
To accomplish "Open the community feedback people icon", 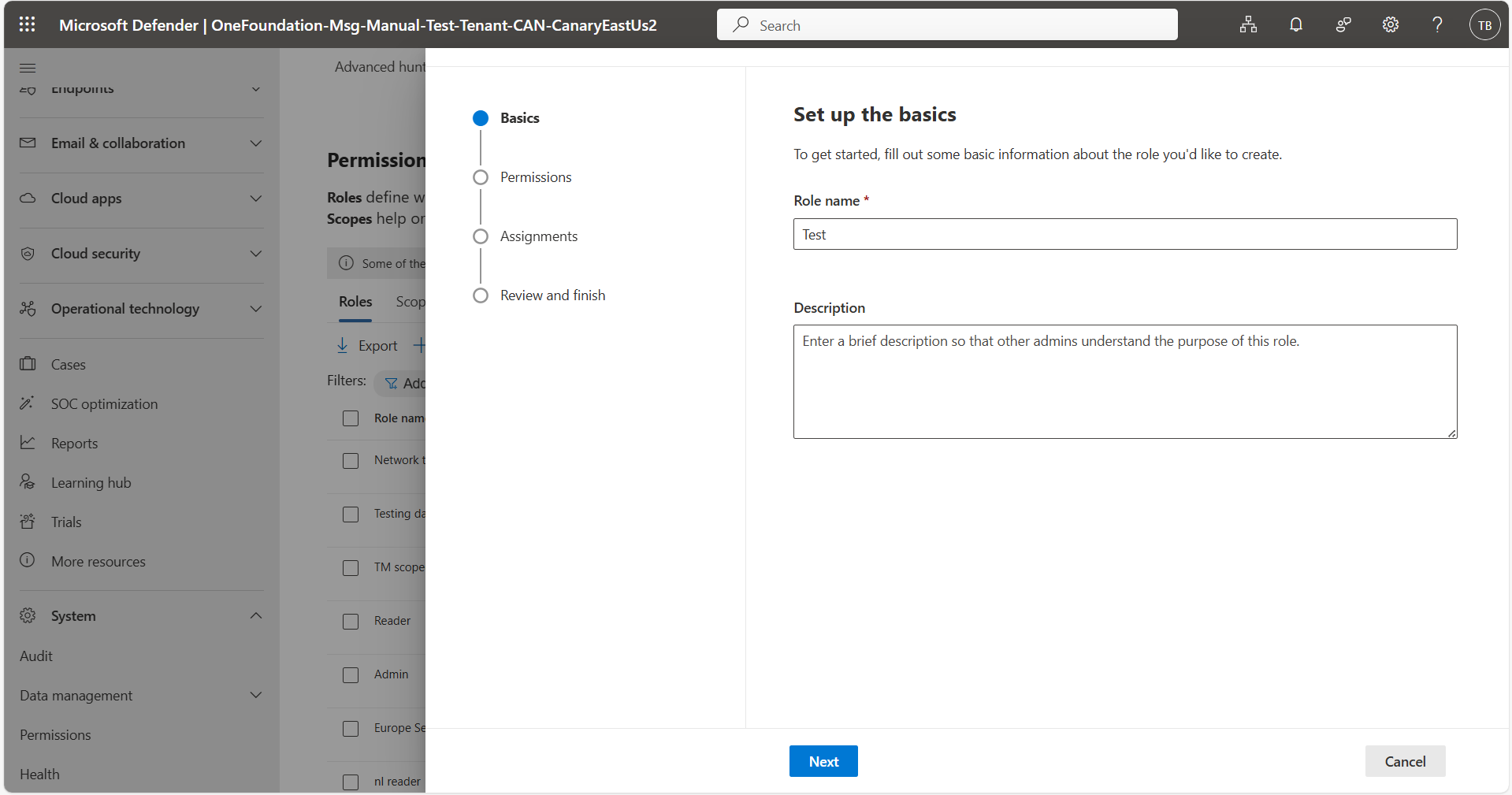I will tap(1343, 24).
